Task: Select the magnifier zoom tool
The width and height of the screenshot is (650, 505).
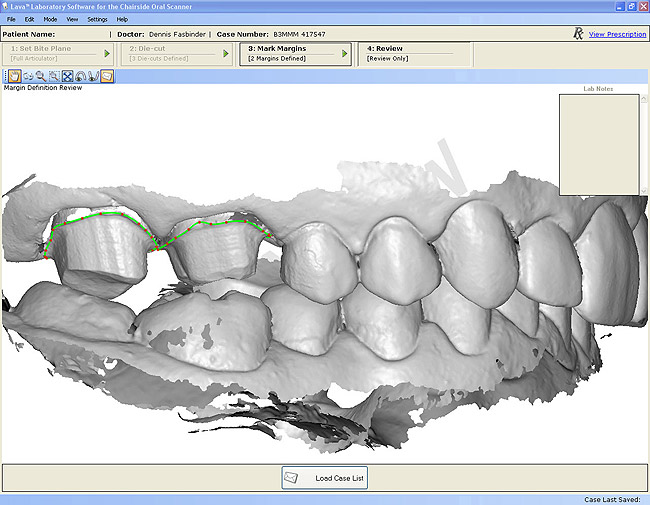Action: [x=41, y=76]
